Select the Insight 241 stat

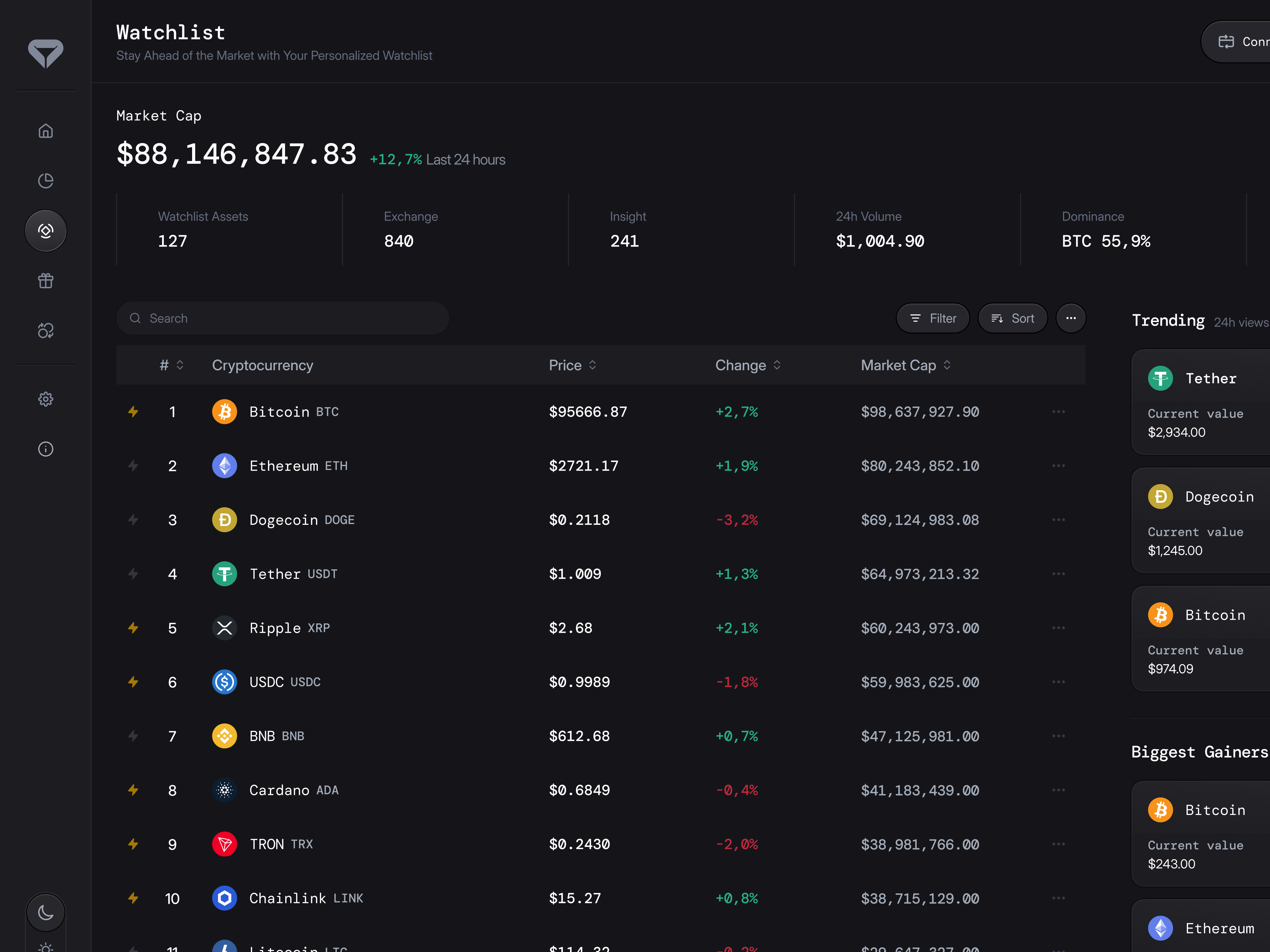[x=681, y=229]
